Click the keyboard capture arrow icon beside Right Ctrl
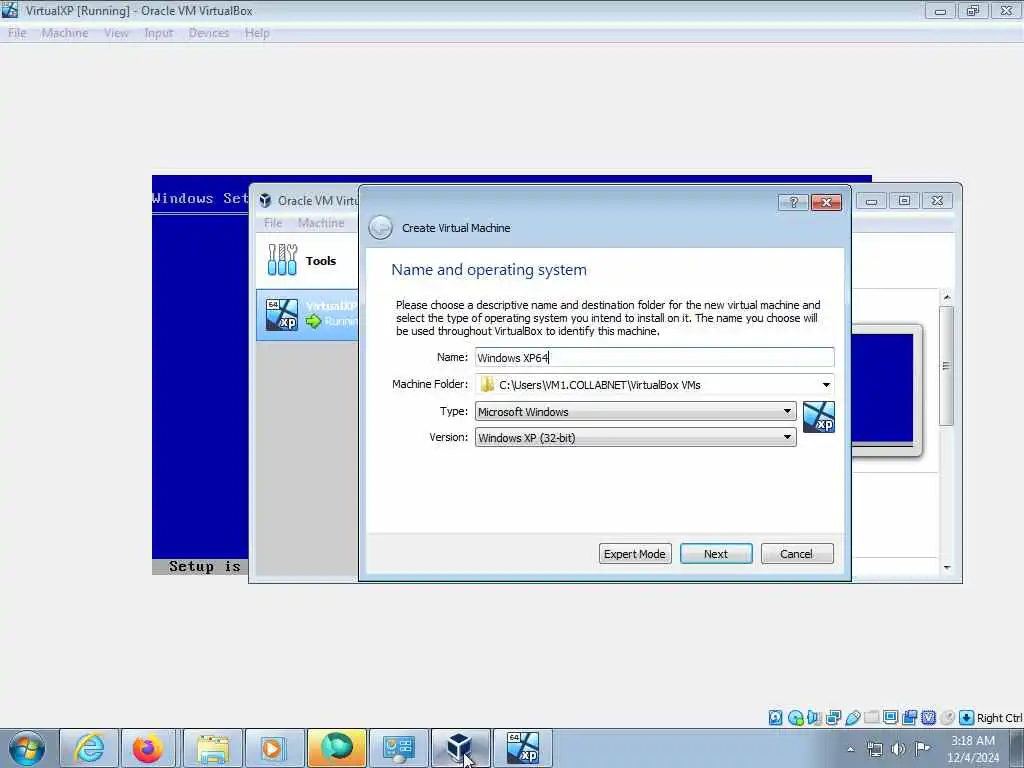Image resolution: width=1024 pixels, height=768 pixels. (x=967, y=718)
